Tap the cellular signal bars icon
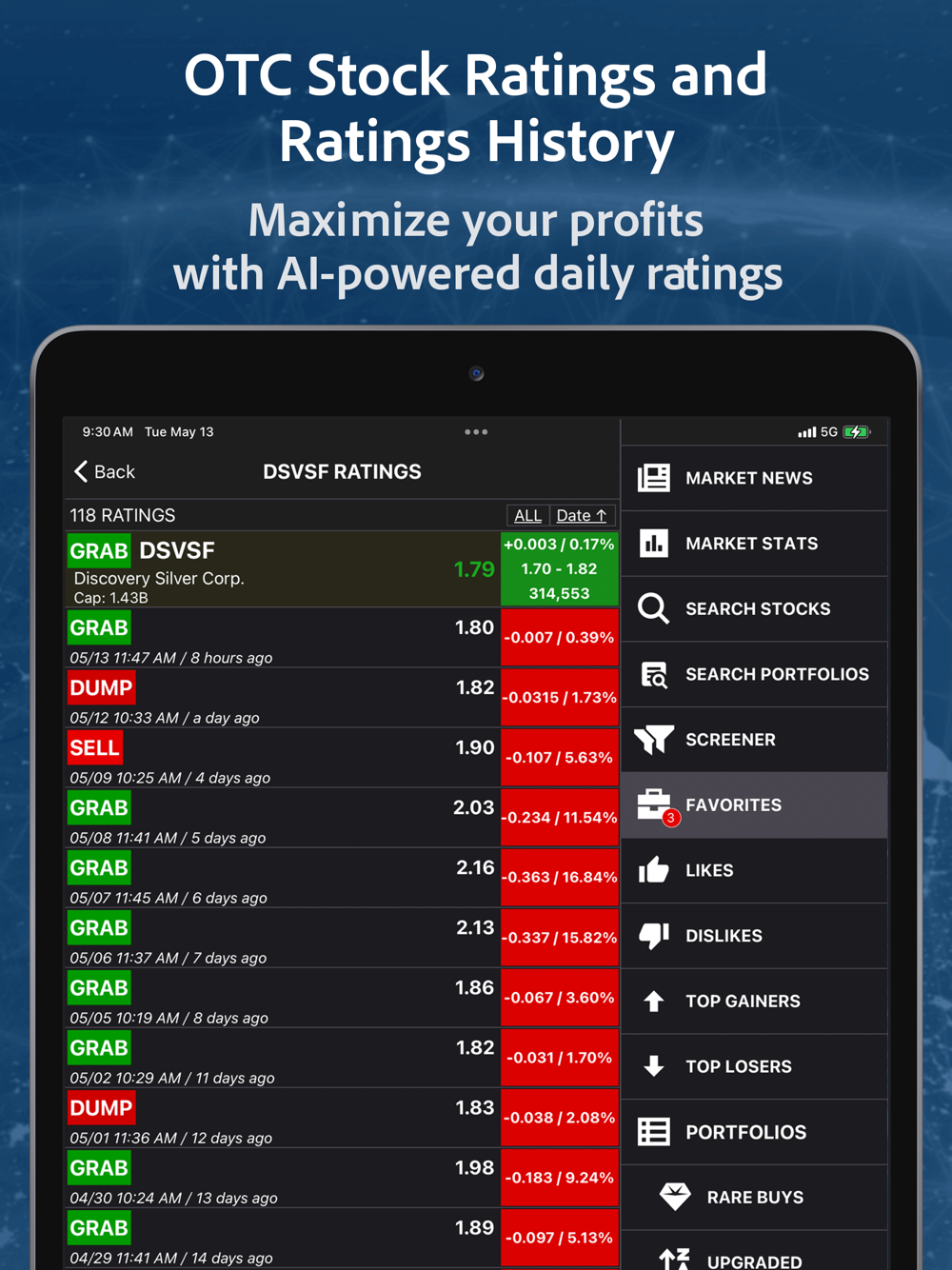 (x=807, y=432)
